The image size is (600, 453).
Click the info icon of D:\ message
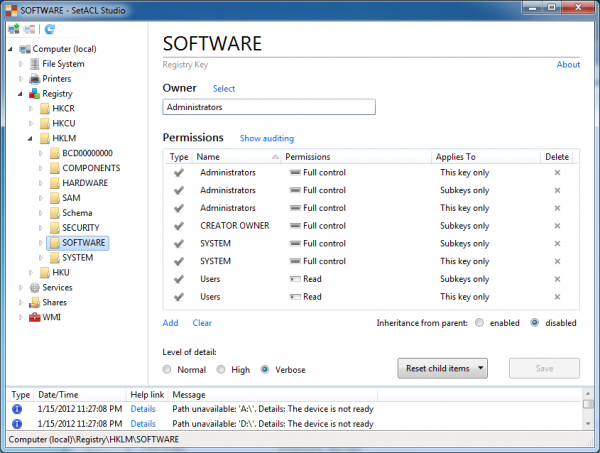pyautogui.click(x=17, y=424)
